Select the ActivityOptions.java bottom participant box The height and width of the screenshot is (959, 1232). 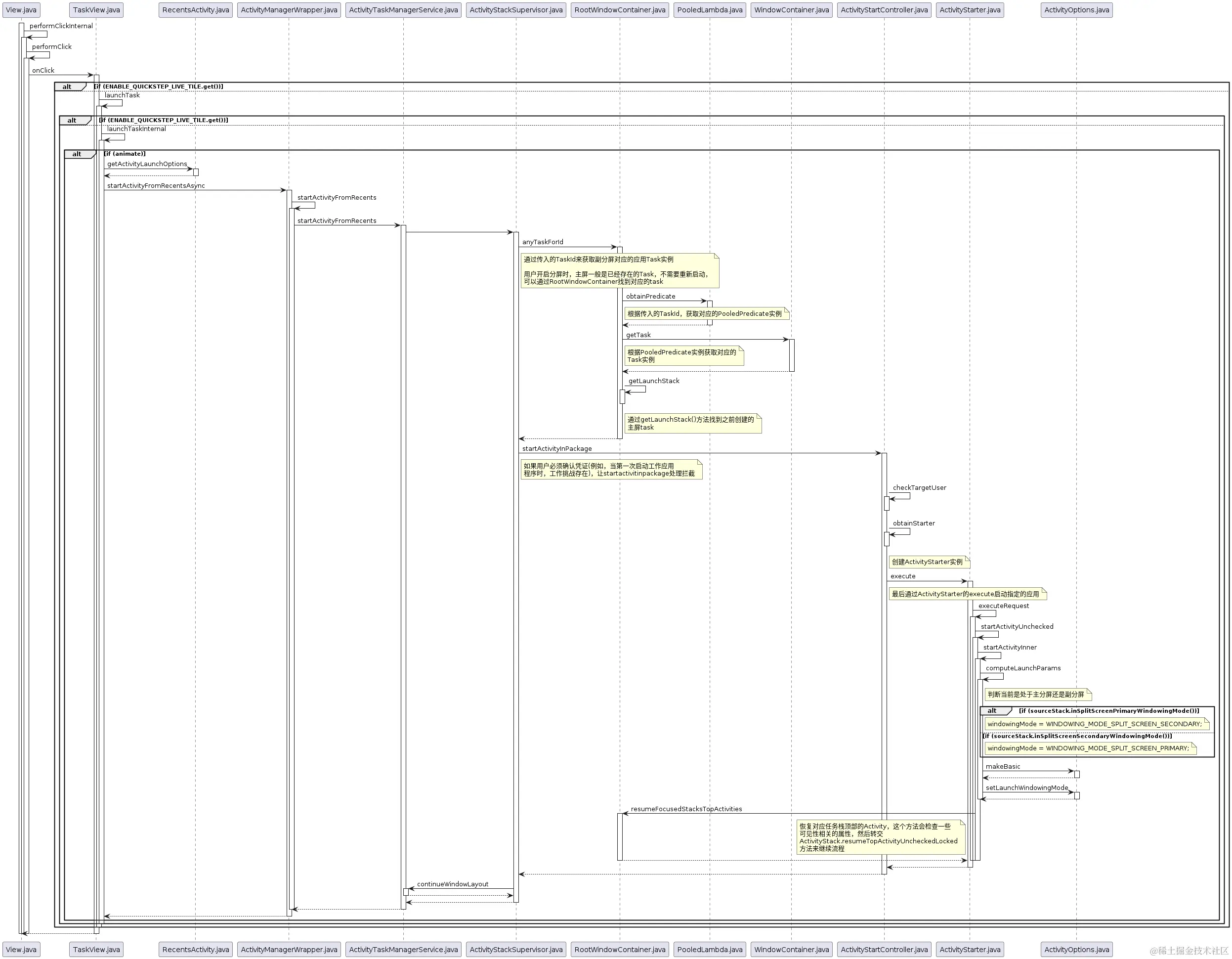(1076, 950)
